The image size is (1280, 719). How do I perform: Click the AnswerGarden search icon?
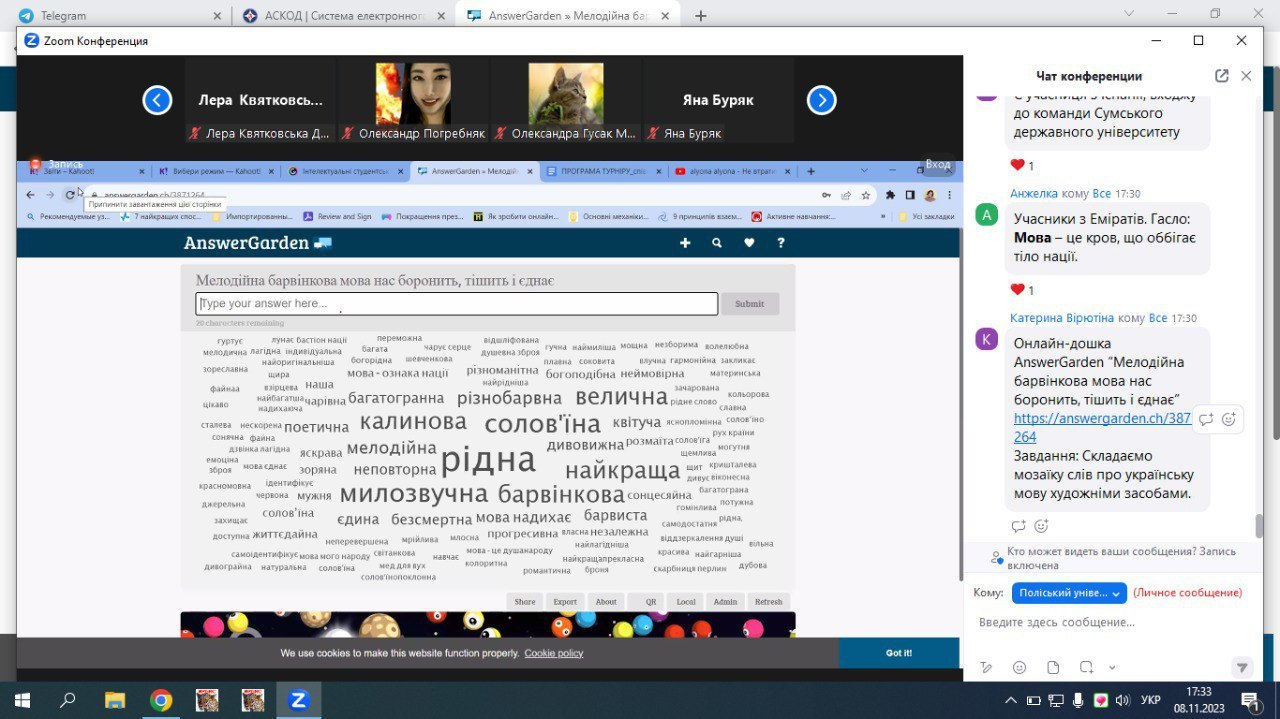(x=717, y=243)
